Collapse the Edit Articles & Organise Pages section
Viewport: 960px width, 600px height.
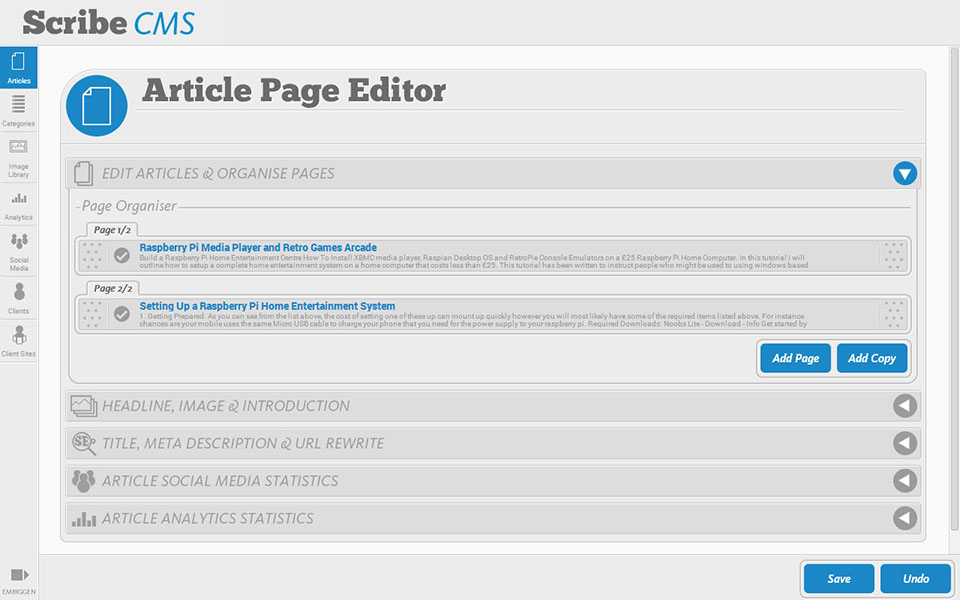(x=904, y=174)
